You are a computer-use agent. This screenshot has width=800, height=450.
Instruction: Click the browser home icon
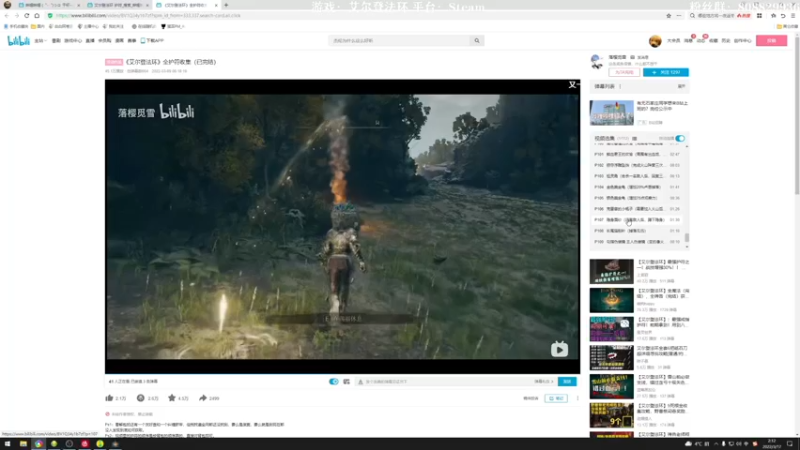click(x=37, y=16)
